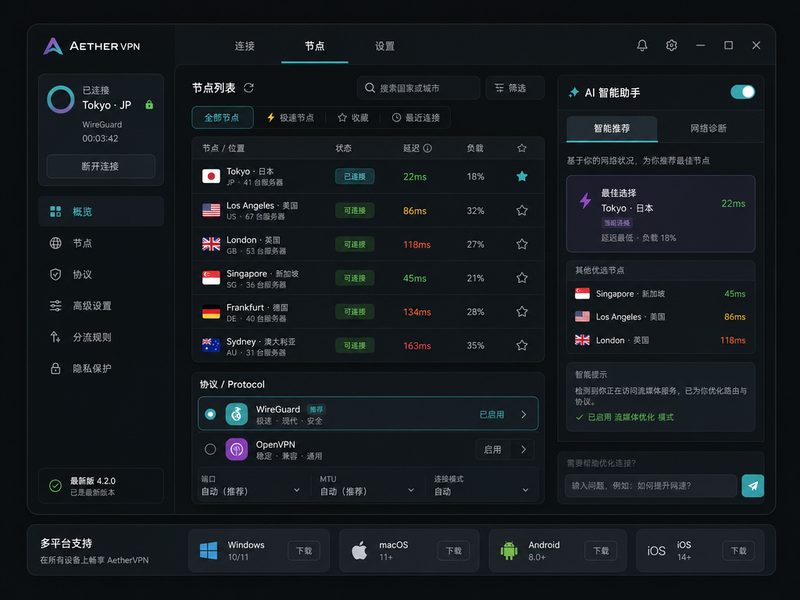
Task: Switch to the 连接 tab
Action: coord(244,46)
